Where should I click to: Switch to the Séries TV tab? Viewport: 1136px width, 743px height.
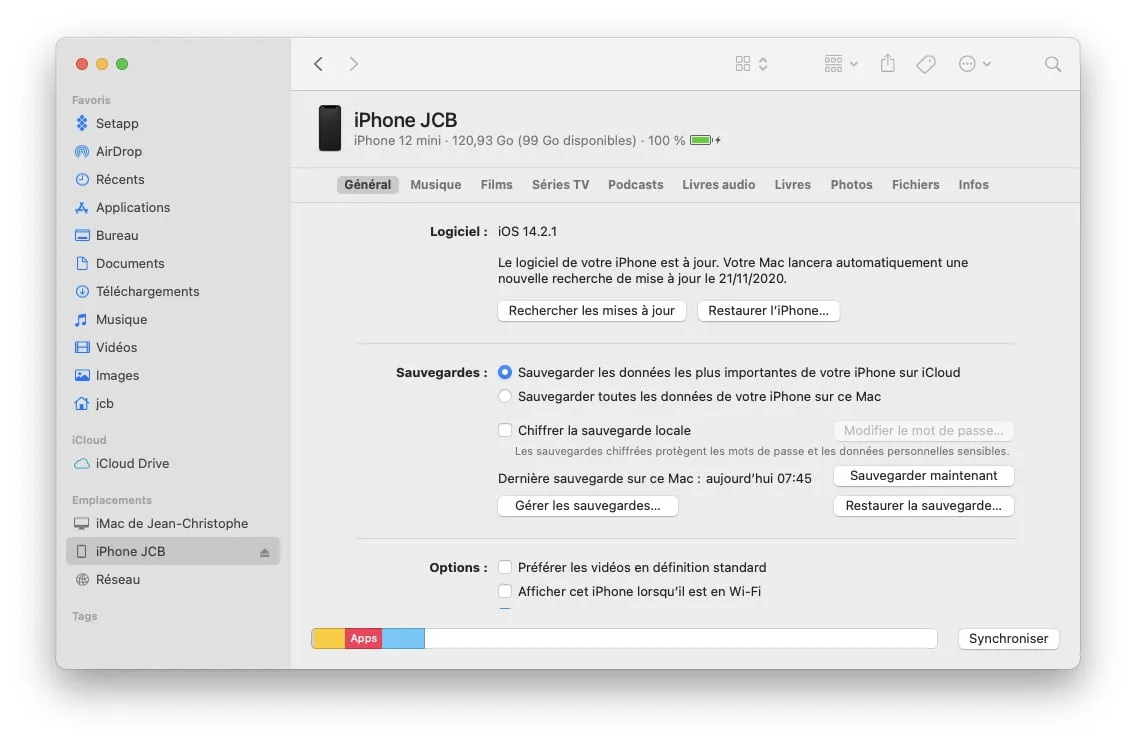[560, 185]
